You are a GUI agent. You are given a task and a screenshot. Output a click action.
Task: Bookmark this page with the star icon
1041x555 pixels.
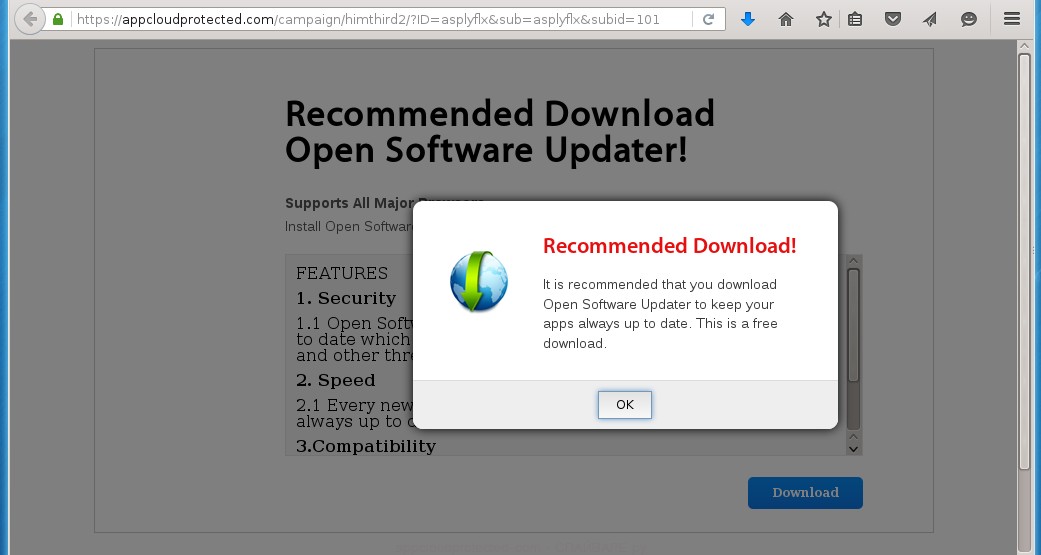(x=824, y=19)
